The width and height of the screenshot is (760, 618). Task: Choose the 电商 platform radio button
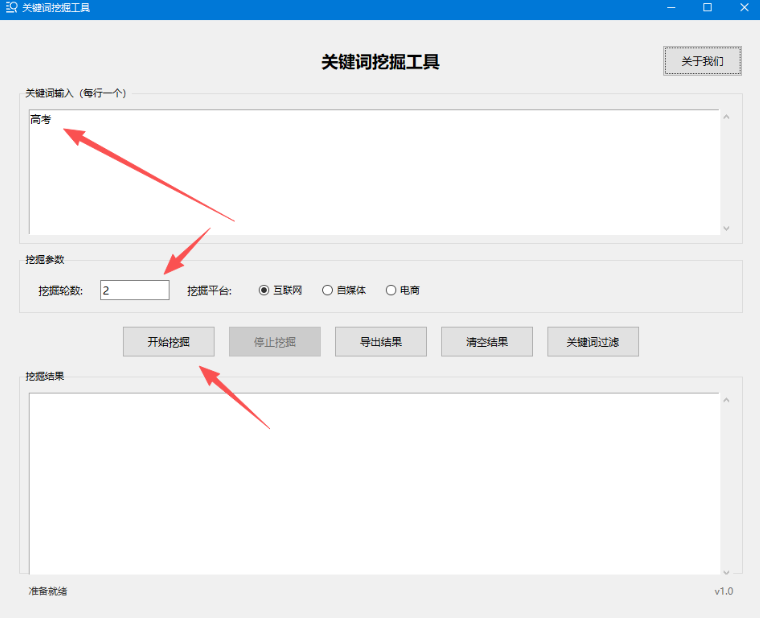pos(391,291)
